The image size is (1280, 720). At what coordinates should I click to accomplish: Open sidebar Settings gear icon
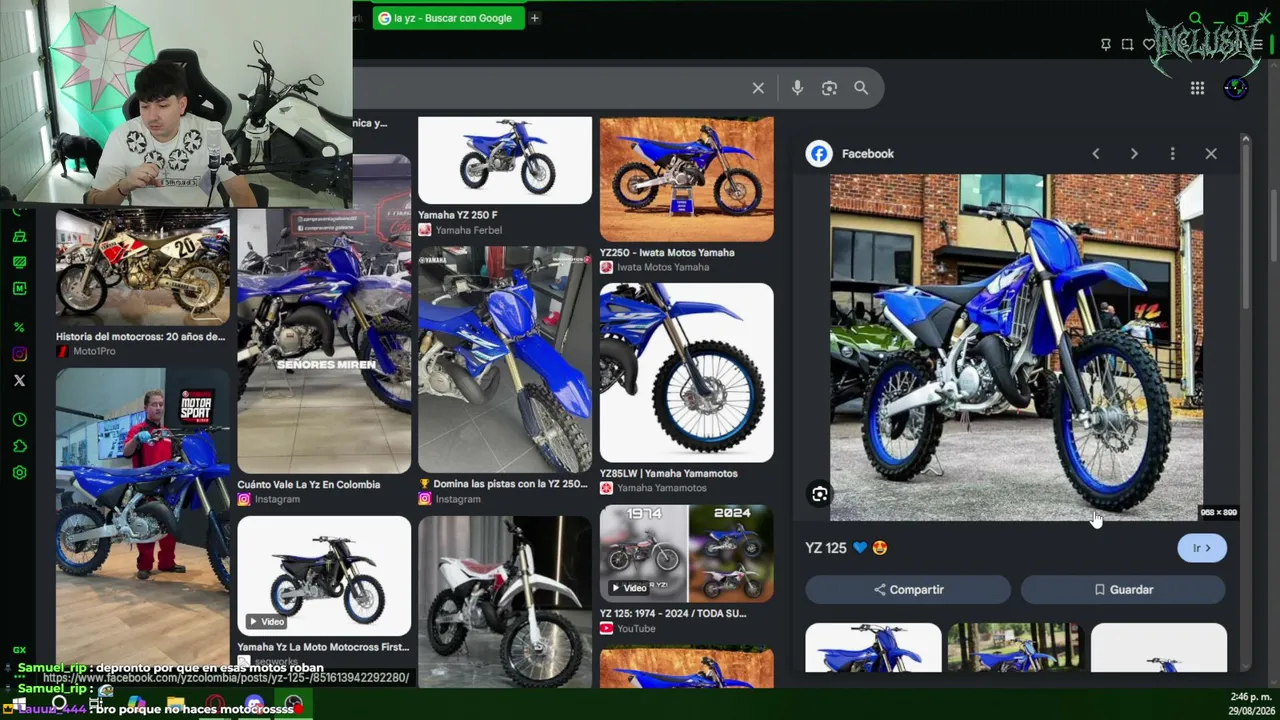[x=19, y=473]
